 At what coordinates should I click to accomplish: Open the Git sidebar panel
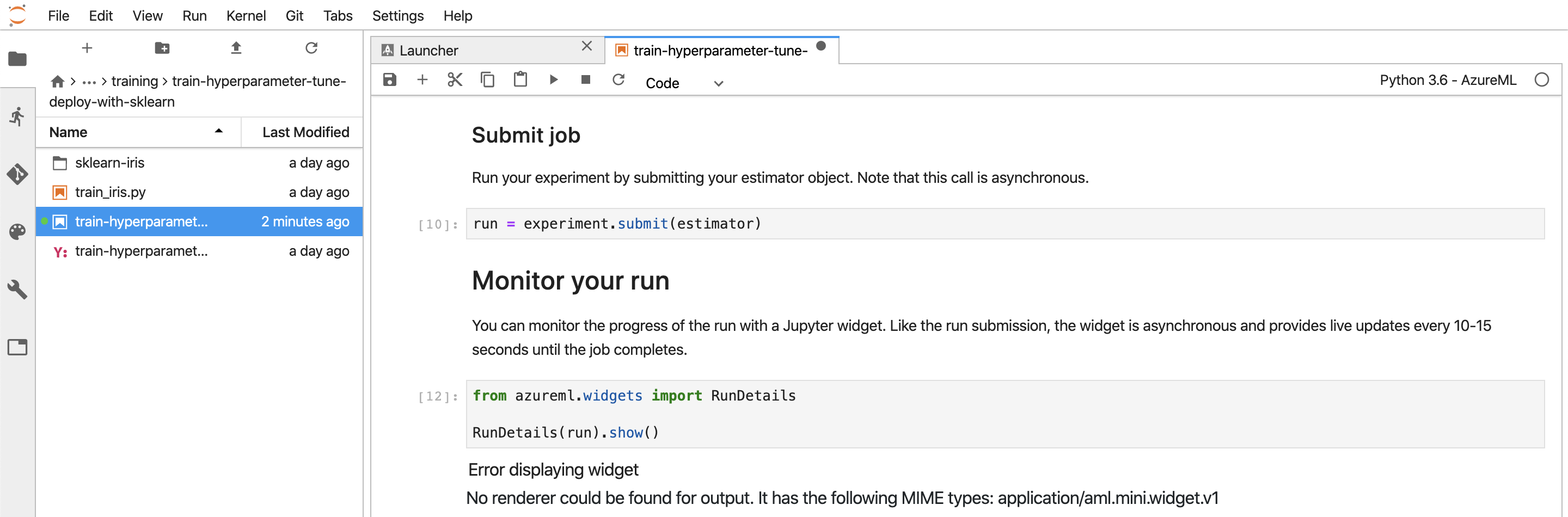coord(17,174)
